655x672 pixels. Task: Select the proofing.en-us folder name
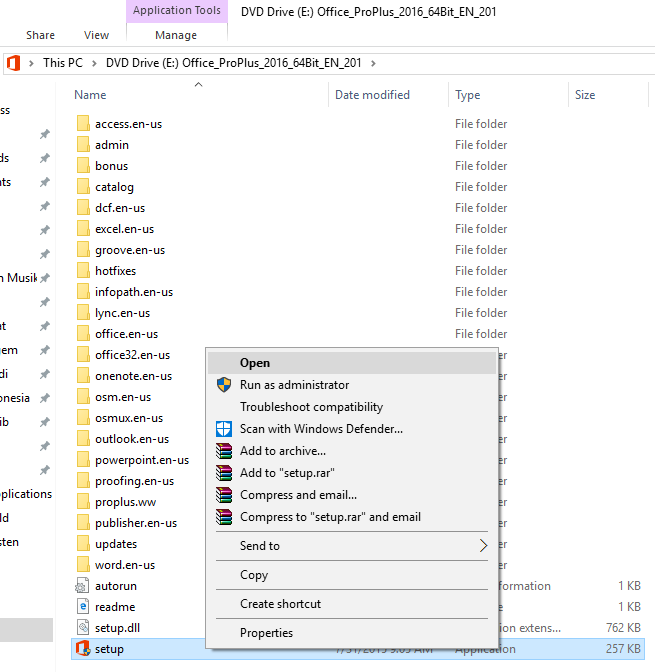(x=134, y=481)
